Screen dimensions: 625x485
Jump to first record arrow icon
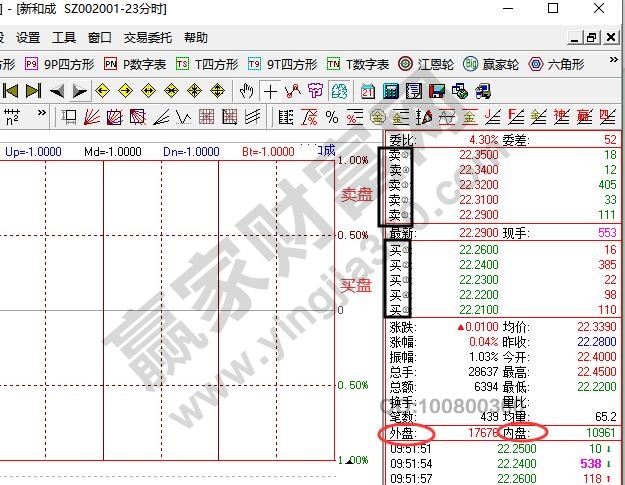click(x=11, y=90)
